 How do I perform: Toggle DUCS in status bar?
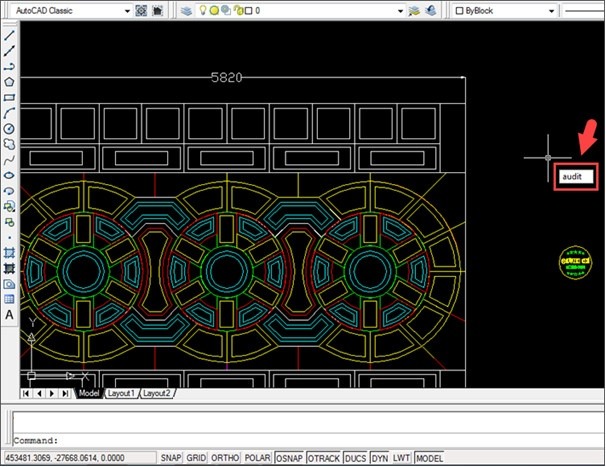355,458
